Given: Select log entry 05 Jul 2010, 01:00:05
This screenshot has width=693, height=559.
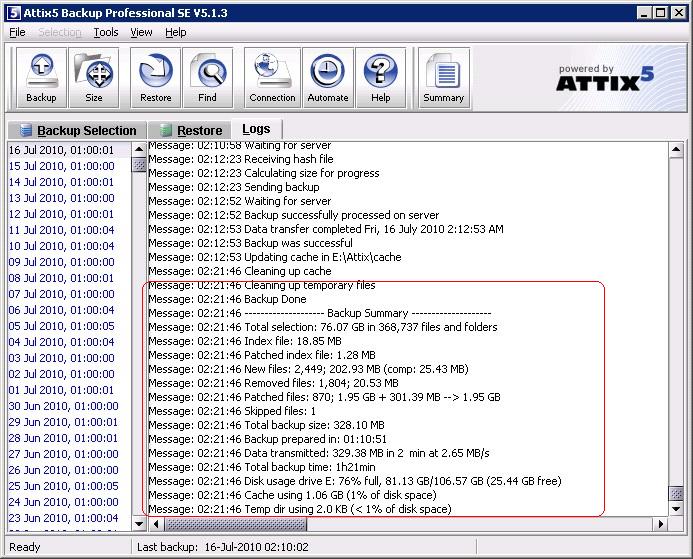Looking at the screenshot, I should [x=62, y=326].
